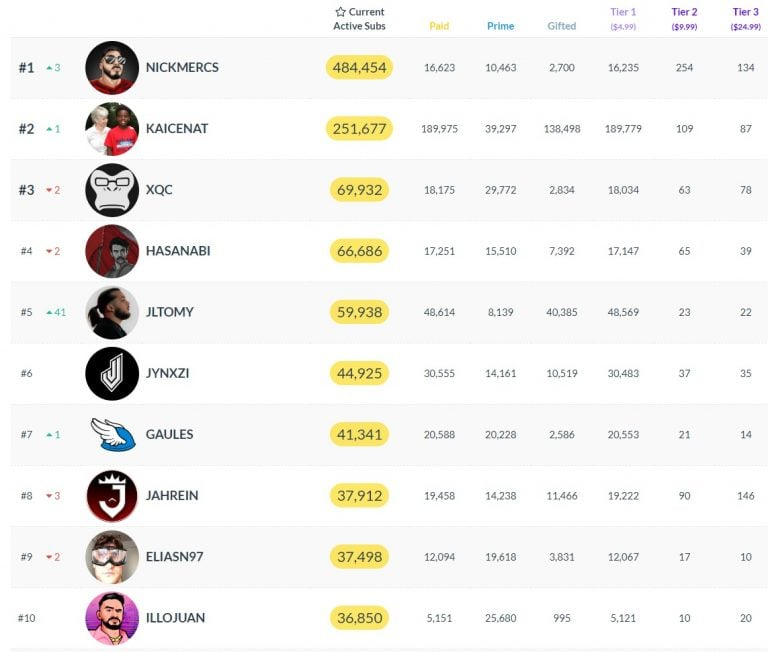This screenshot has width=768, height=652.
Task: Click NICKMERCS 484,454 active subs badge
Action: coord(360,68)
